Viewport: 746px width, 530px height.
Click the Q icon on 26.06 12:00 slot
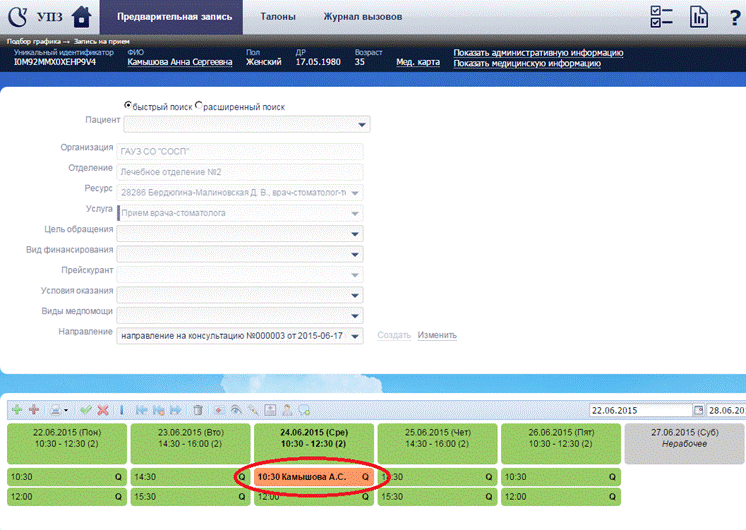[x=612, y=497]
